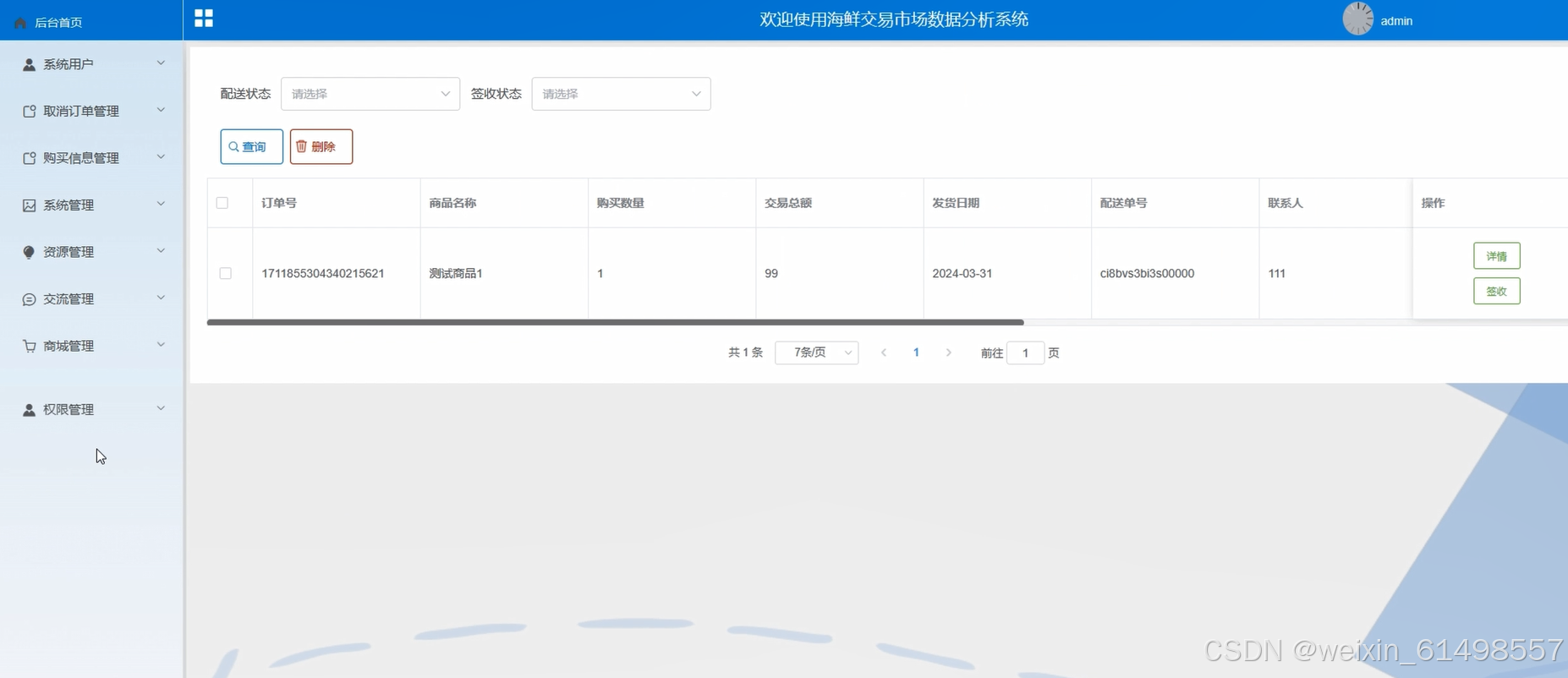The width and height of the screenshot is (1568, 678).
Task: Go to next page arrow
Action: pyautogui.click(x=949, y=353)
